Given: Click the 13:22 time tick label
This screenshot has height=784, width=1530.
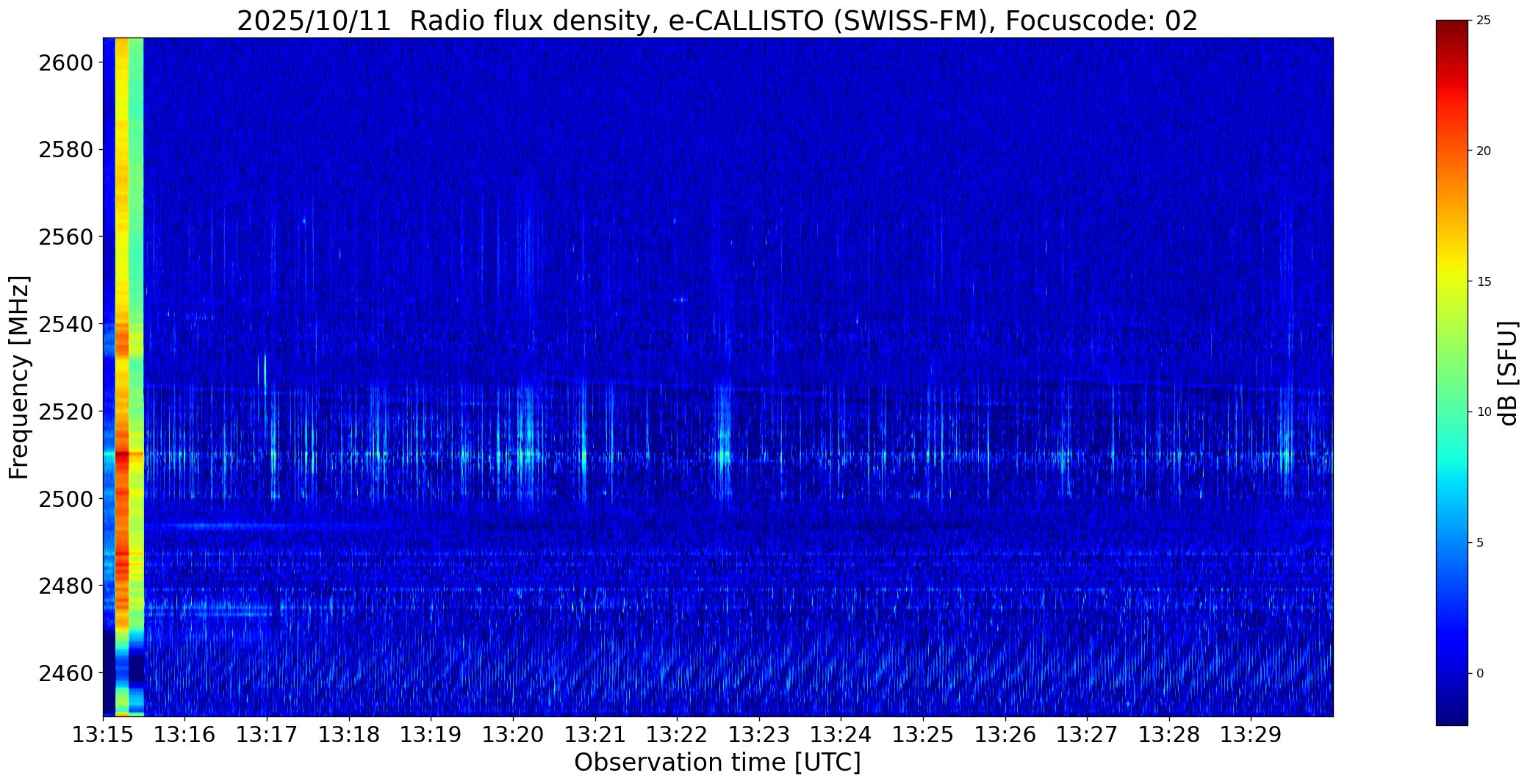Looking at the screenshot, I should coord(678,735).
